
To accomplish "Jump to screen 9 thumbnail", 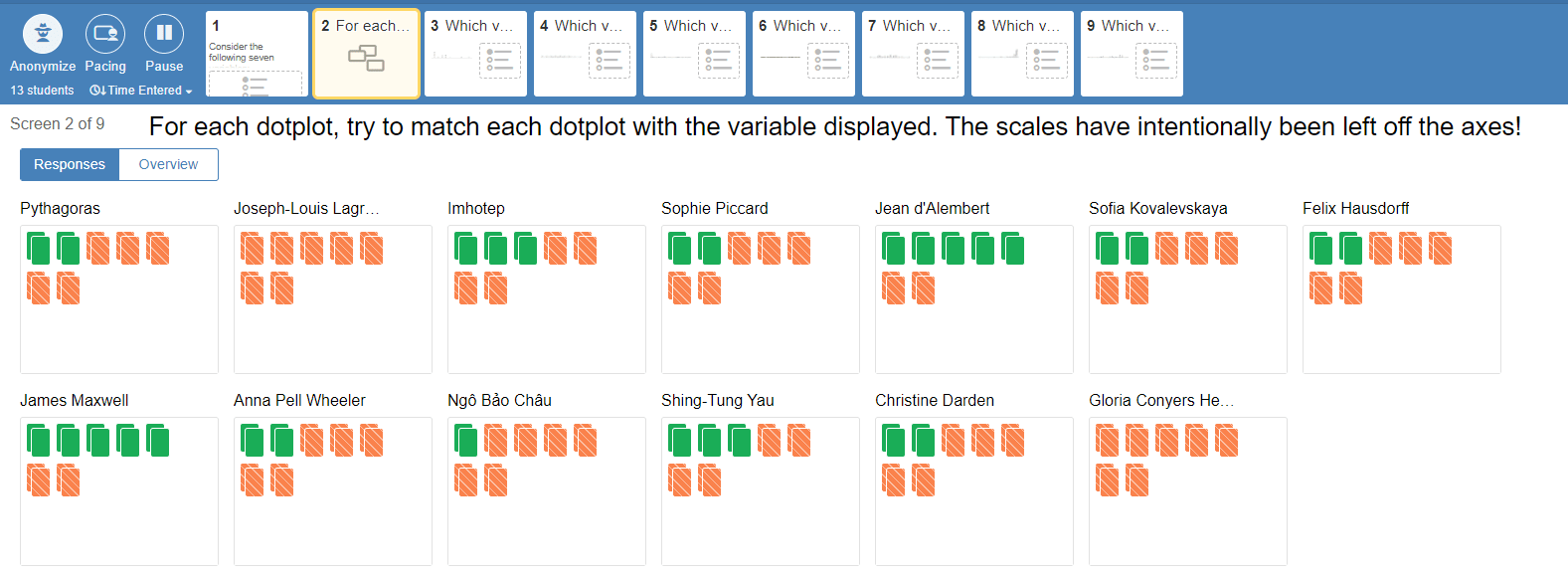I will [1132, 54].
